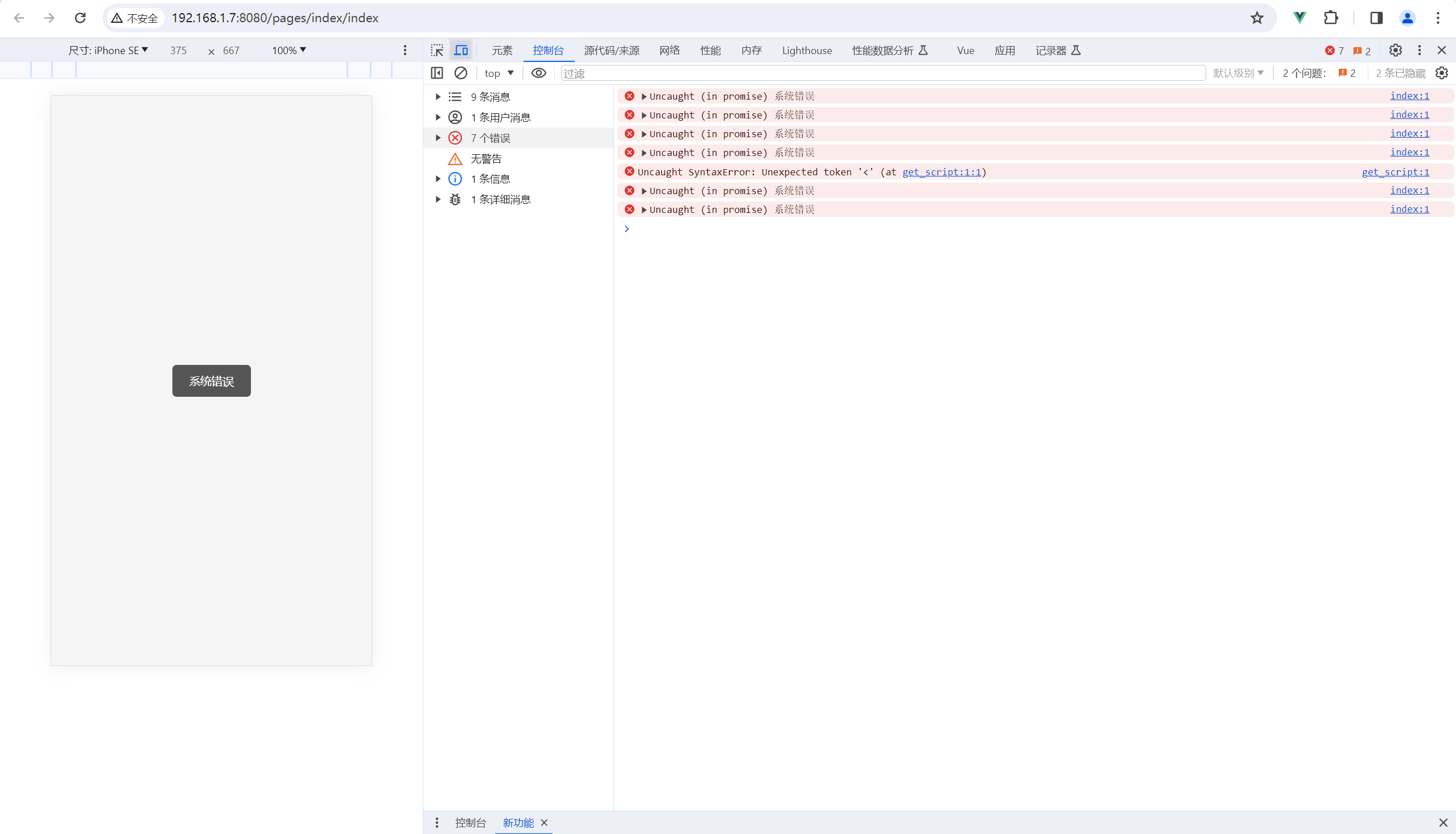
Task: Expand the 7 个错误 sidebar group
Action: click(438, 138)
